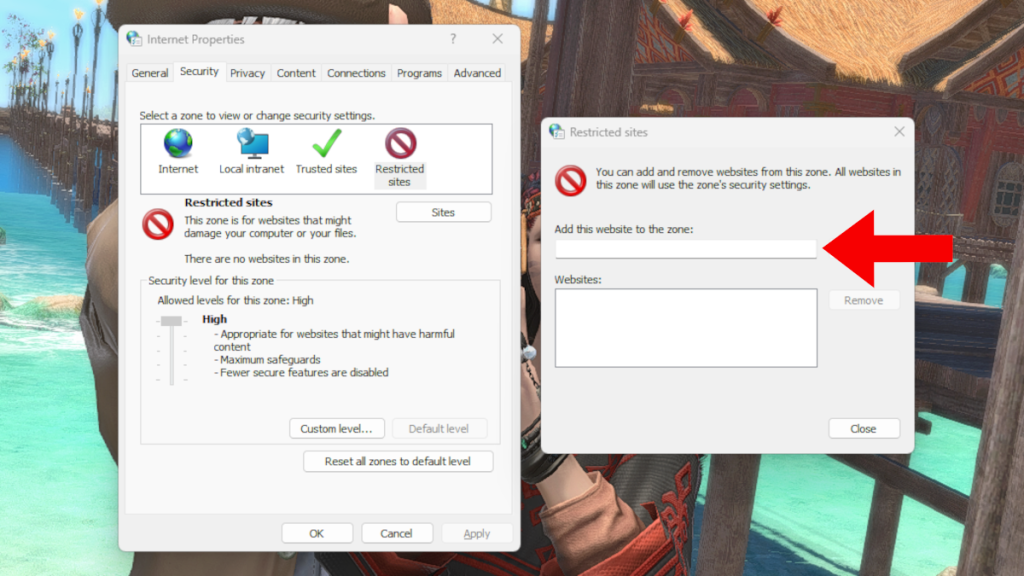Open the Advanced tab
This screenshot has width=1024, height=576.
[x=477, y=72]
